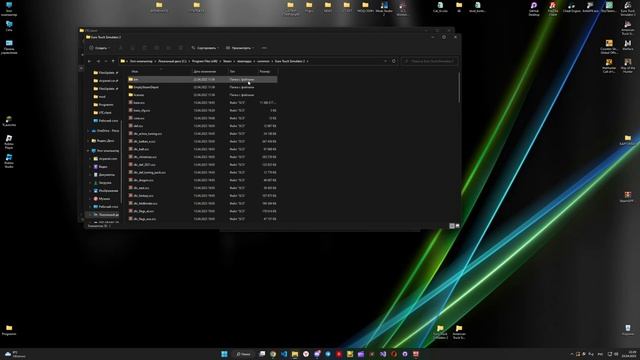Click the steamapps breadcrumb segment
Screen dimensions: 640x360
coord(244,61)
